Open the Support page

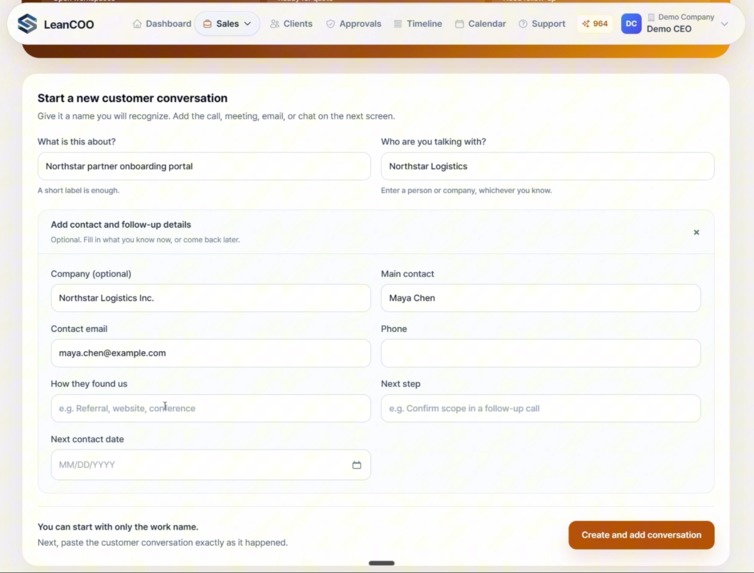pyautogui.click(x=542, y=24)
